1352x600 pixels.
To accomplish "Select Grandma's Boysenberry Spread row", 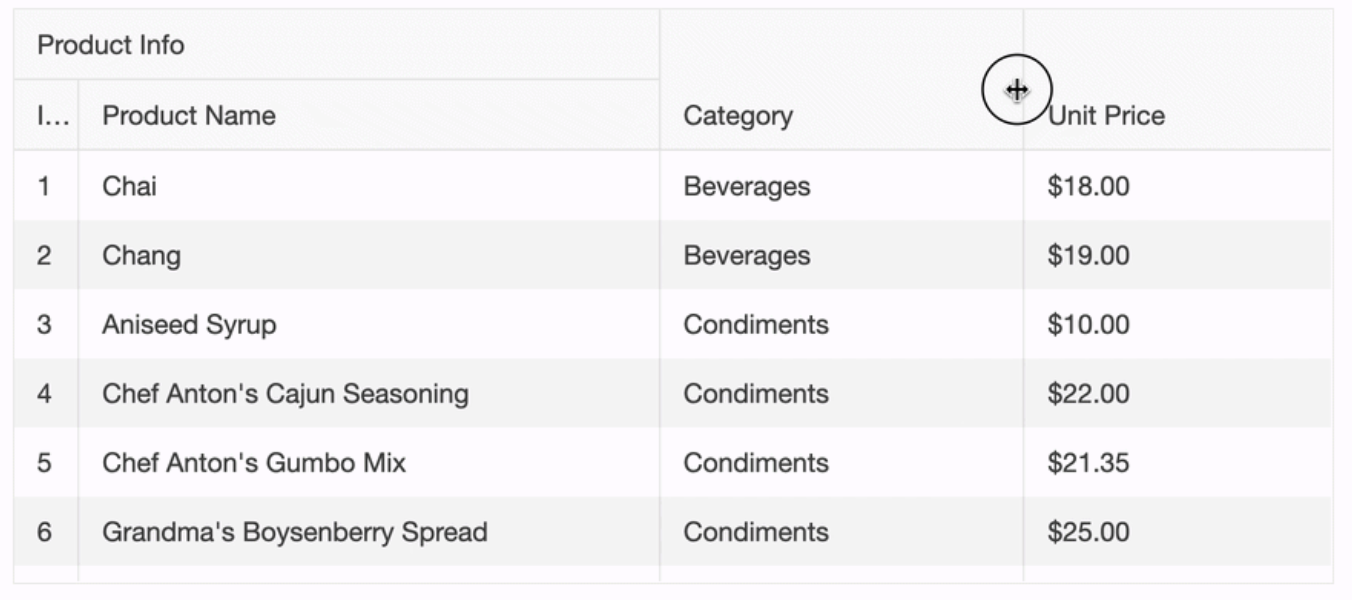I will (295, 532).
